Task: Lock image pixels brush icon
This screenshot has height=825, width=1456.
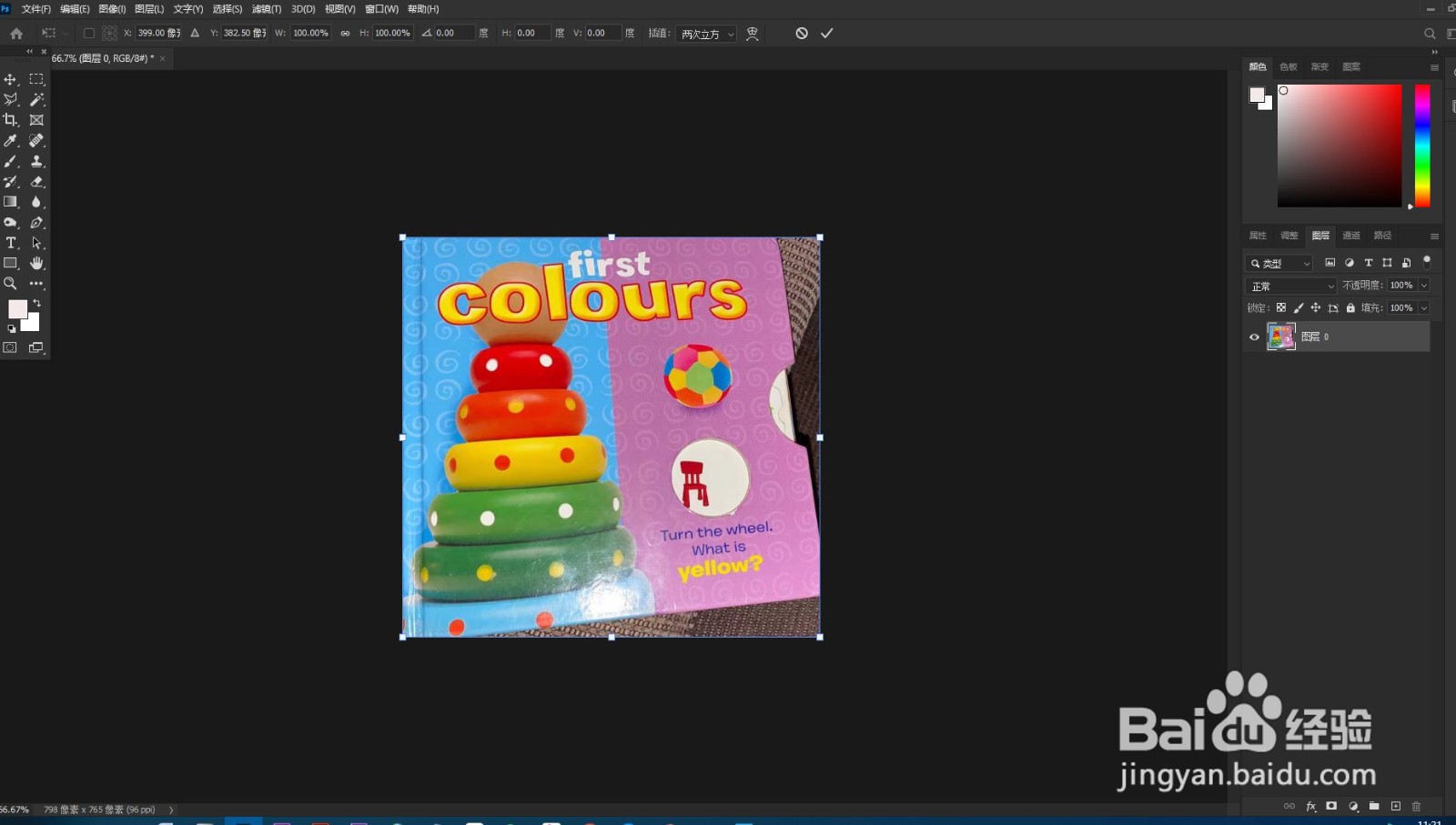Action: click(1299, 307)
